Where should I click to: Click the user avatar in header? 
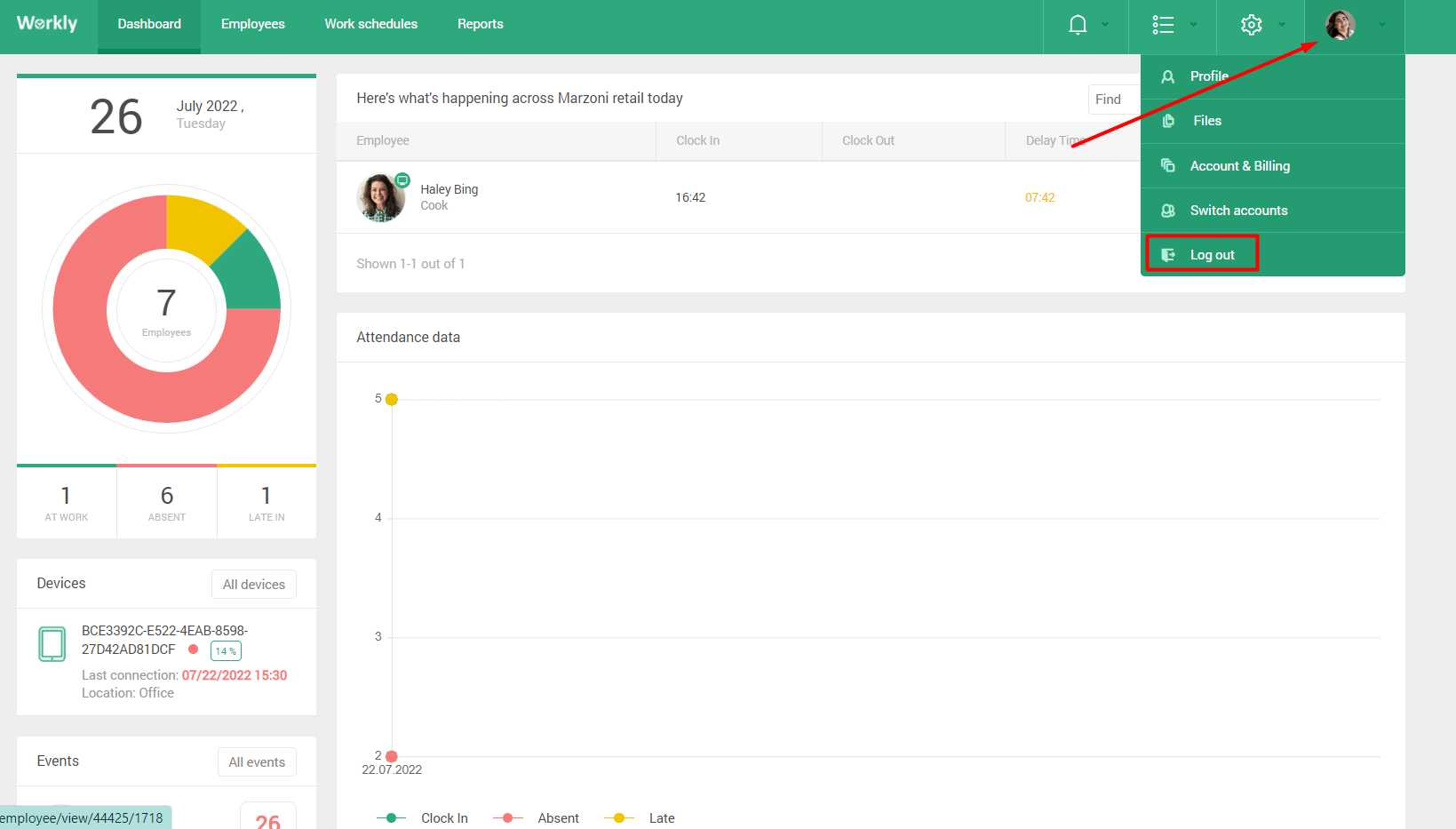pos(1340,25)
